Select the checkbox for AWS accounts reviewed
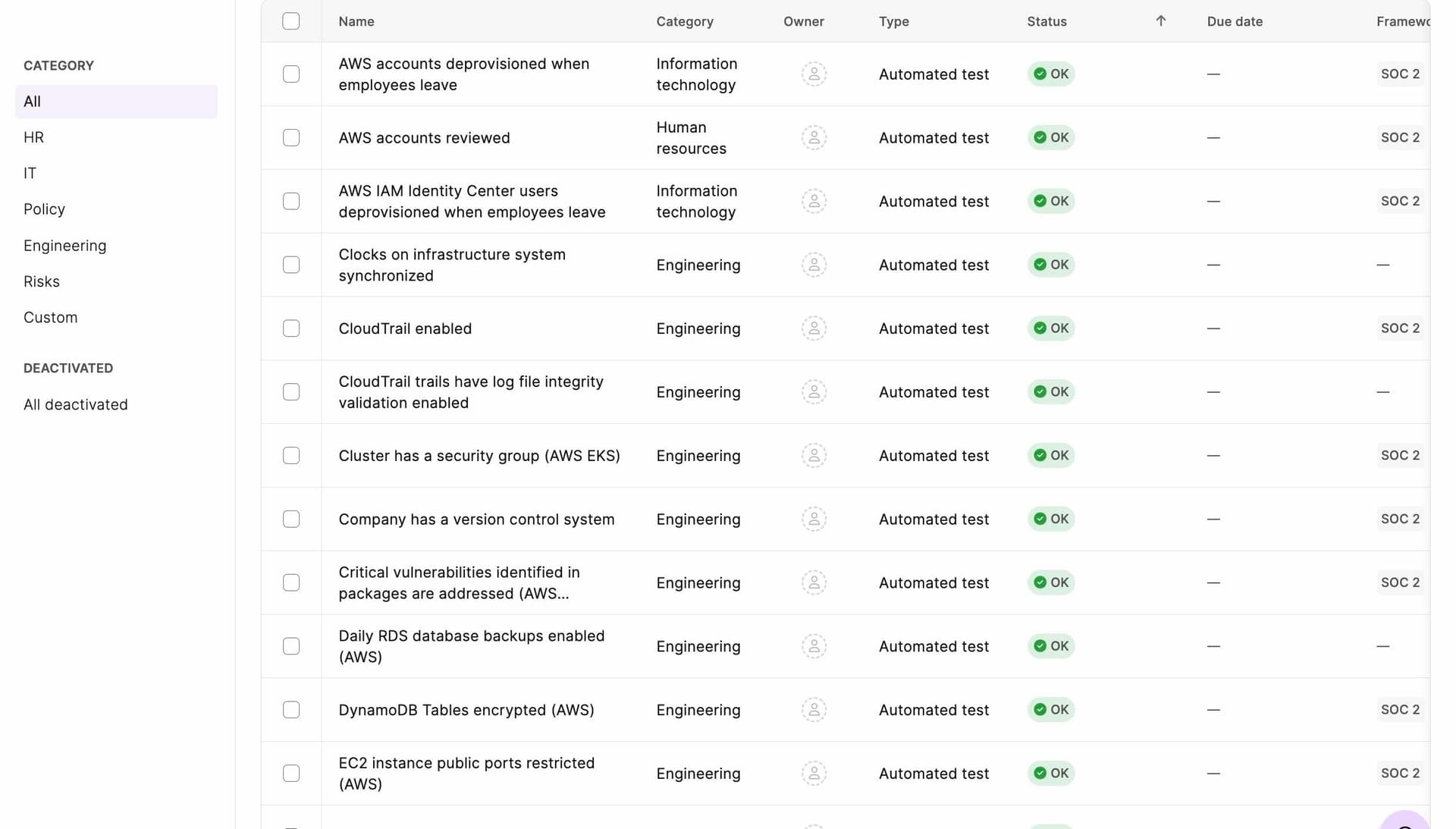1456x829 pixels. [291, 138]
